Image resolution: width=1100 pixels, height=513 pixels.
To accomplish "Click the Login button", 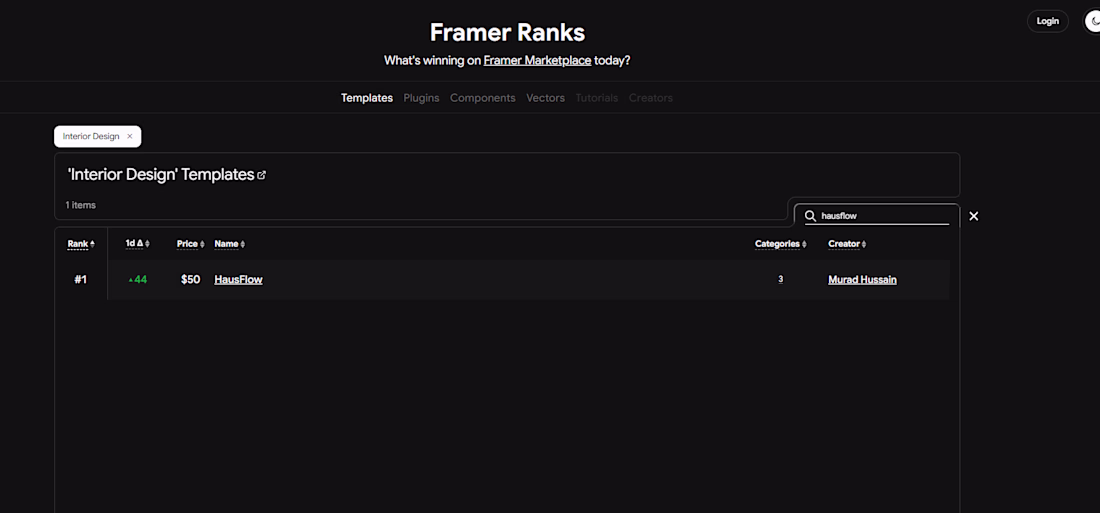I will pyautogui.click(x=1047, y=21).
